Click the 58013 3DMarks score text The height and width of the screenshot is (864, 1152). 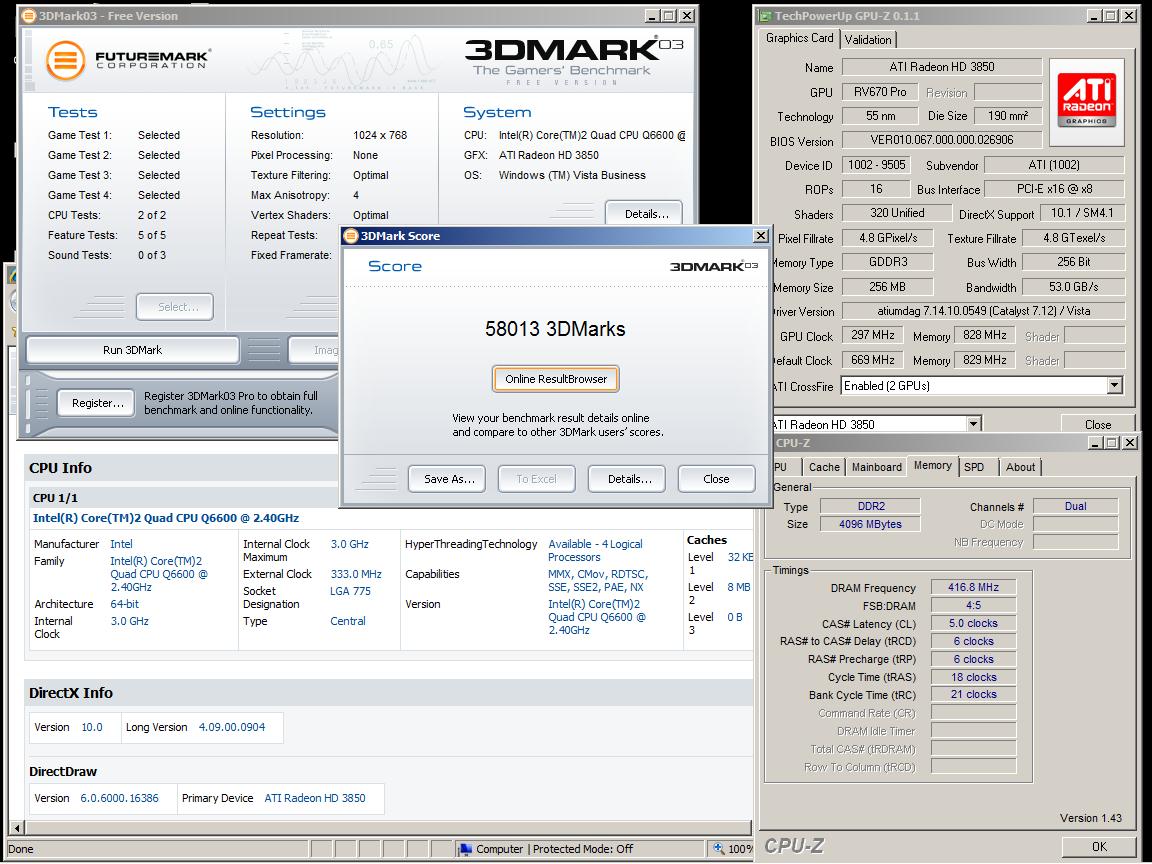[555, 328]
